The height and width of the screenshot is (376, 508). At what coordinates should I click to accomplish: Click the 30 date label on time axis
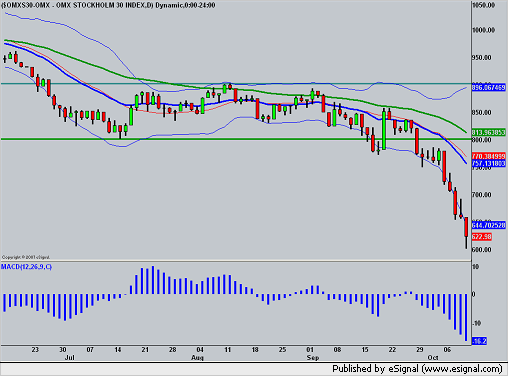(x=63, y=350)
